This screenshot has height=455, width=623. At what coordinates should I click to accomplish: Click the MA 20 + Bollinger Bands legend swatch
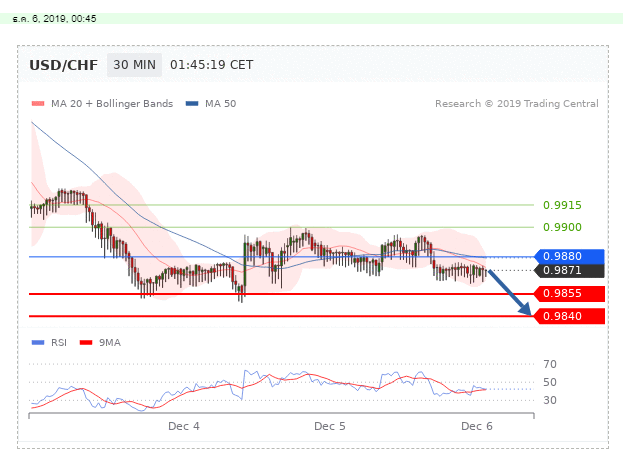click(38, 104)
